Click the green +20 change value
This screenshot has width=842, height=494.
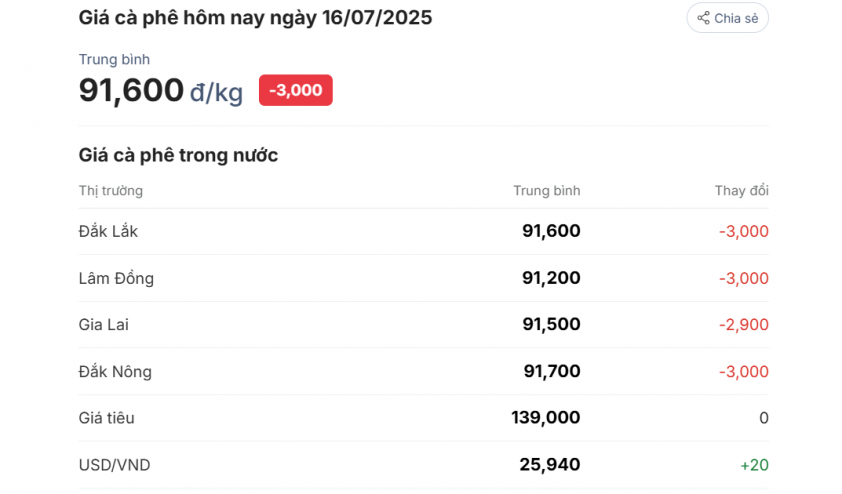tap(754, 465)
